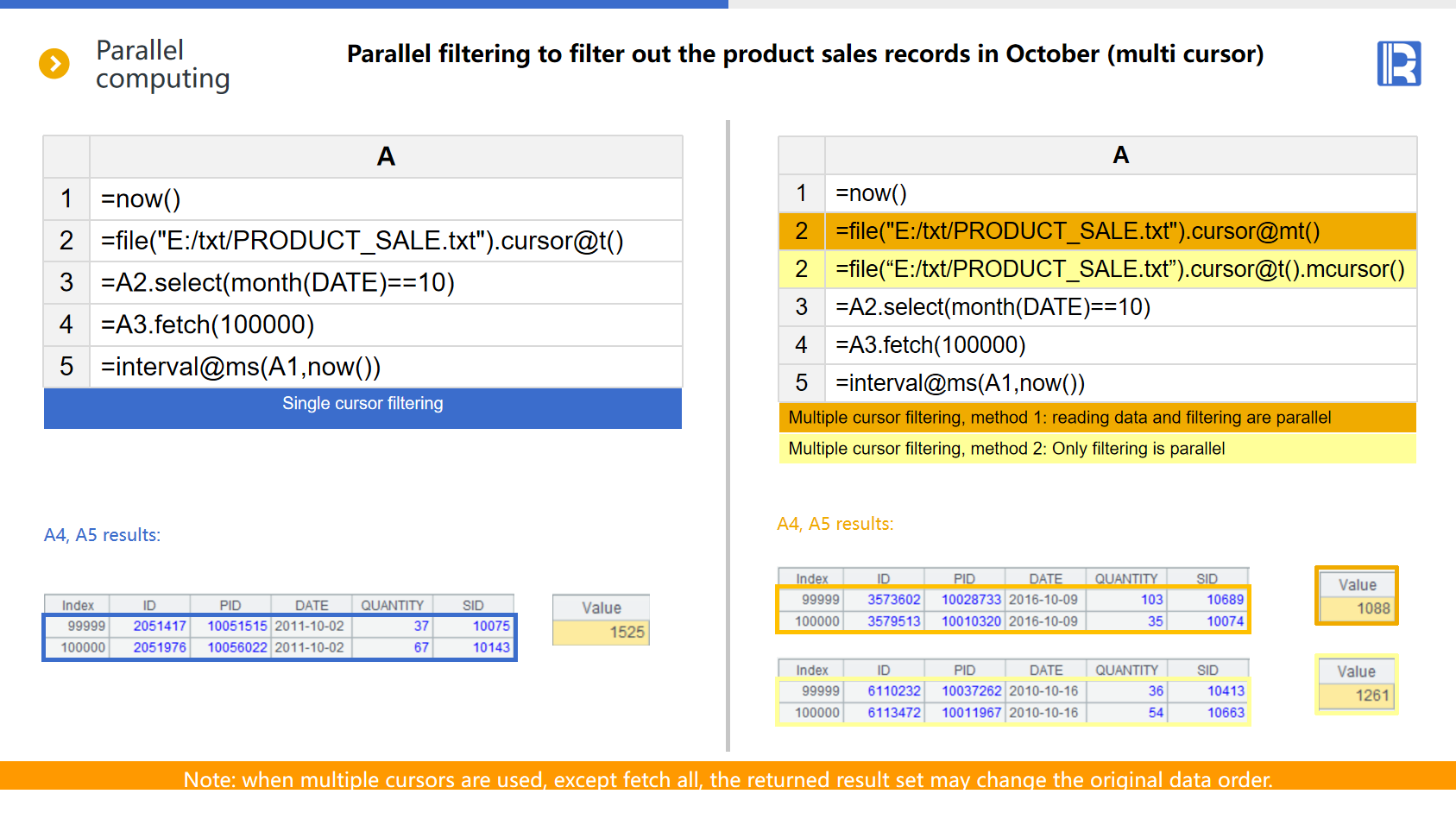Click column header A in the right grid
1456x819 pixels.
click(1120, 155)
